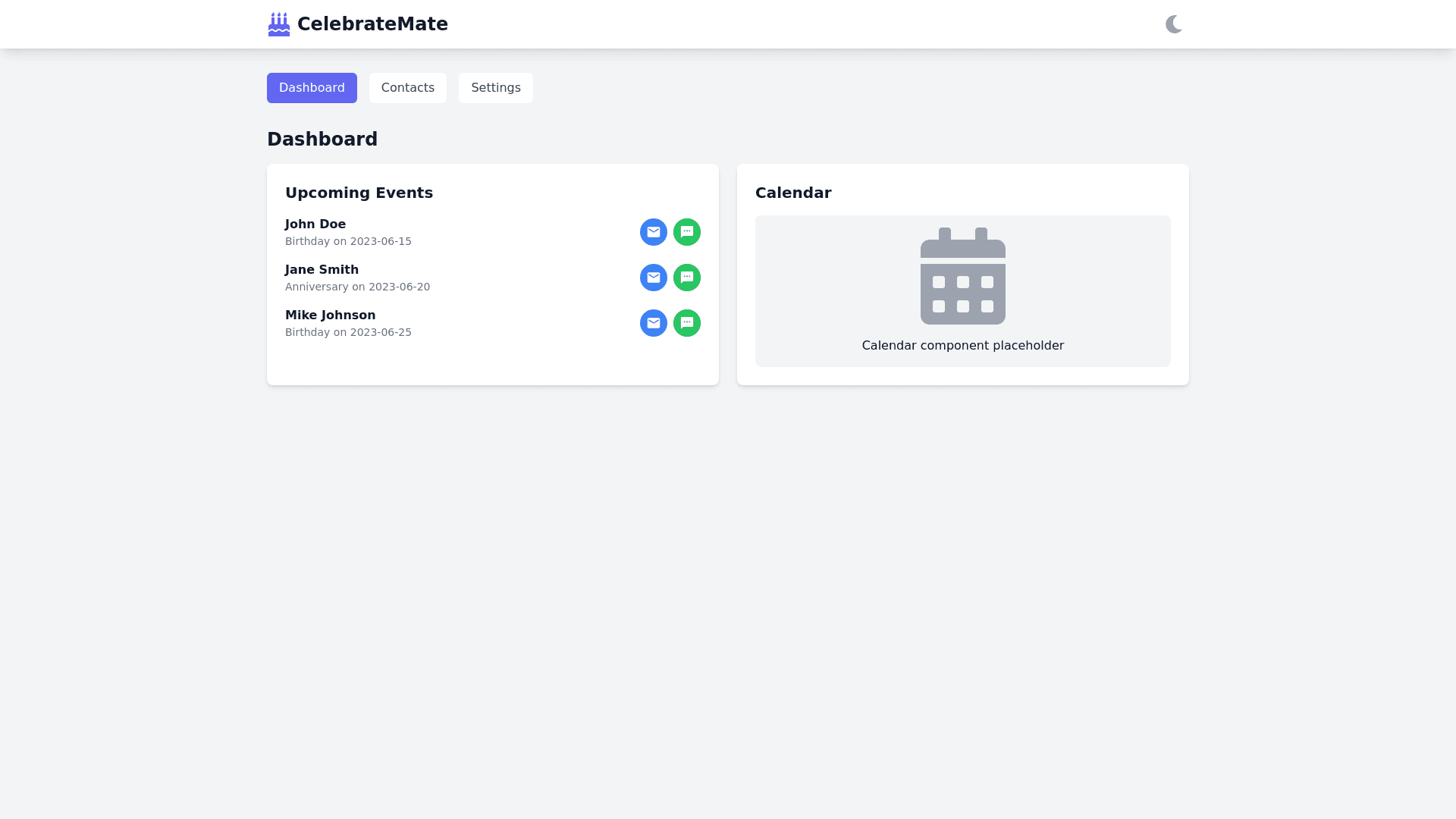This screenshot has height=819, width=1456.
Task: Click the Upcoming Events heading
Action: coord(359,193)
